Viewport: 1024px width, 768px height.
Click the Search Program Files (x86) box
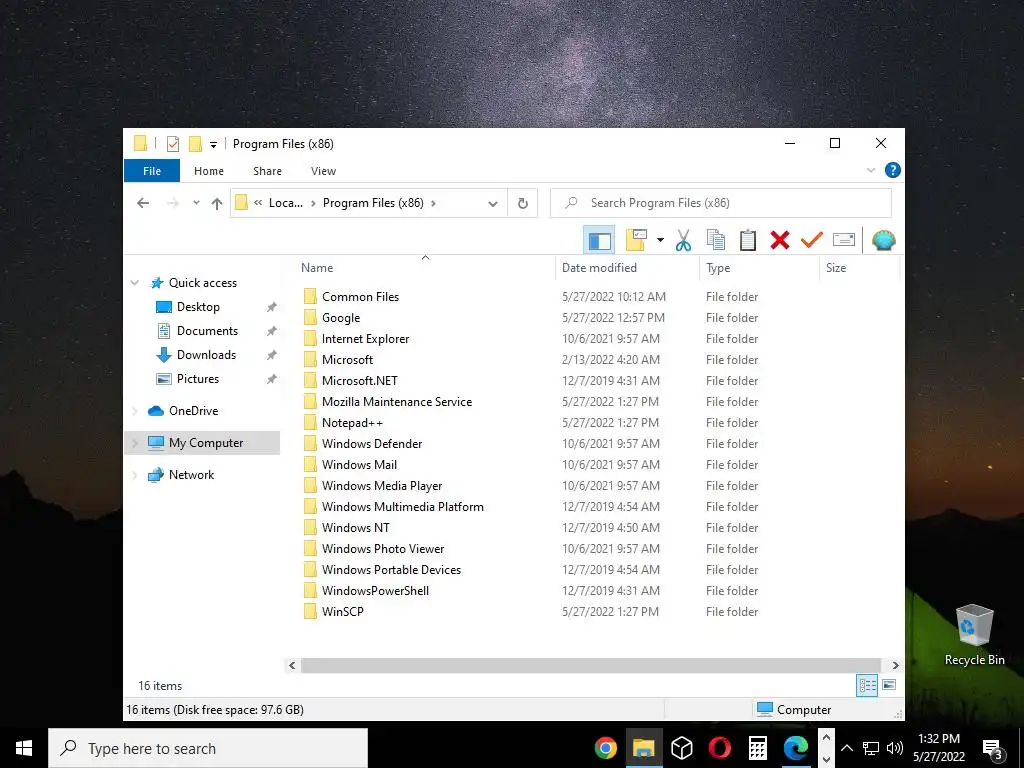tap(721, 203)
